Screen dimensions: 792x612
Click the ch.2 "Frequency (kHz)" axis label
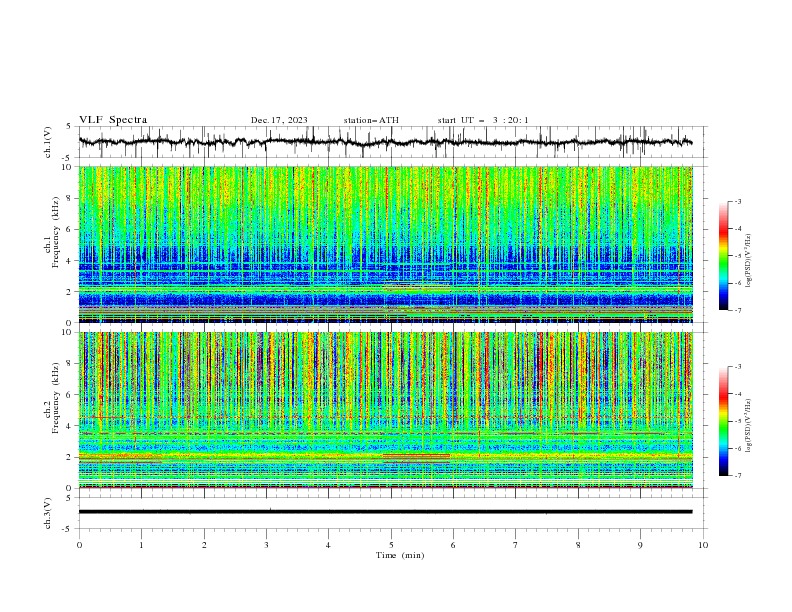(x=56, y=398)
